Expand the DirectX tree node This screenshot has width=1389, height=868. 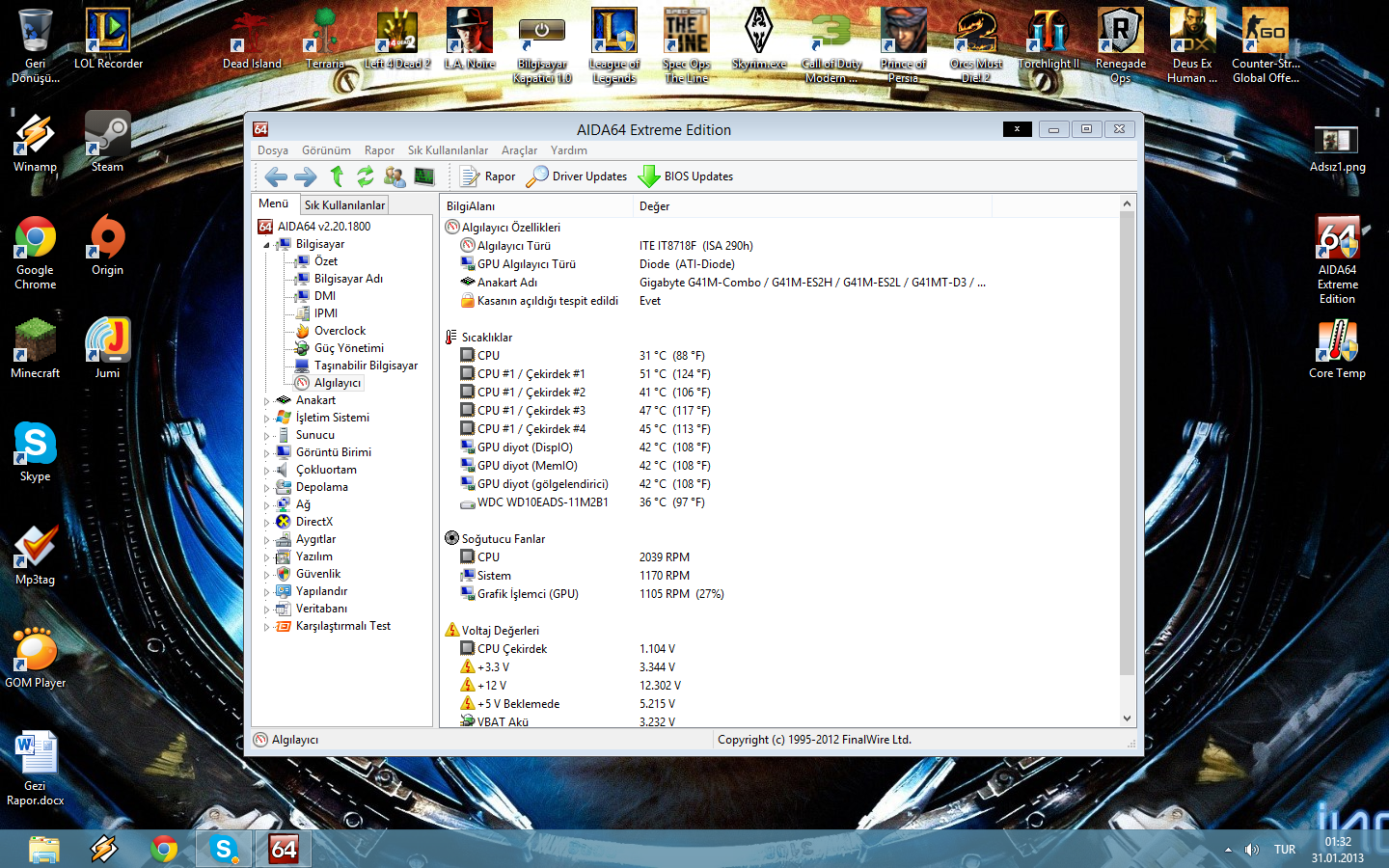click(267, 523)
